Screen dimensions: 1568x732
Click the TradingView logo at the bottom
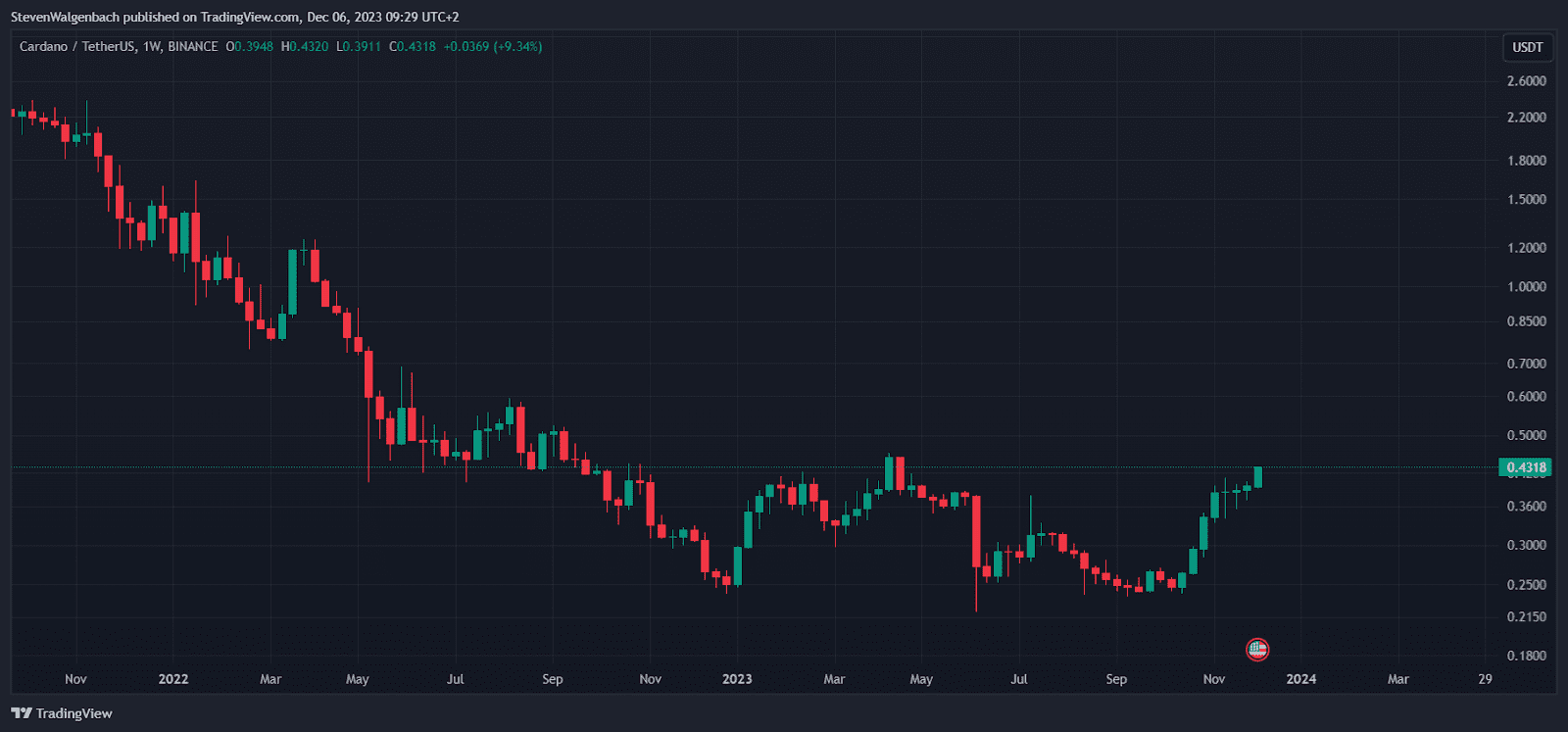pyautogui.click(x=62, y=713)
